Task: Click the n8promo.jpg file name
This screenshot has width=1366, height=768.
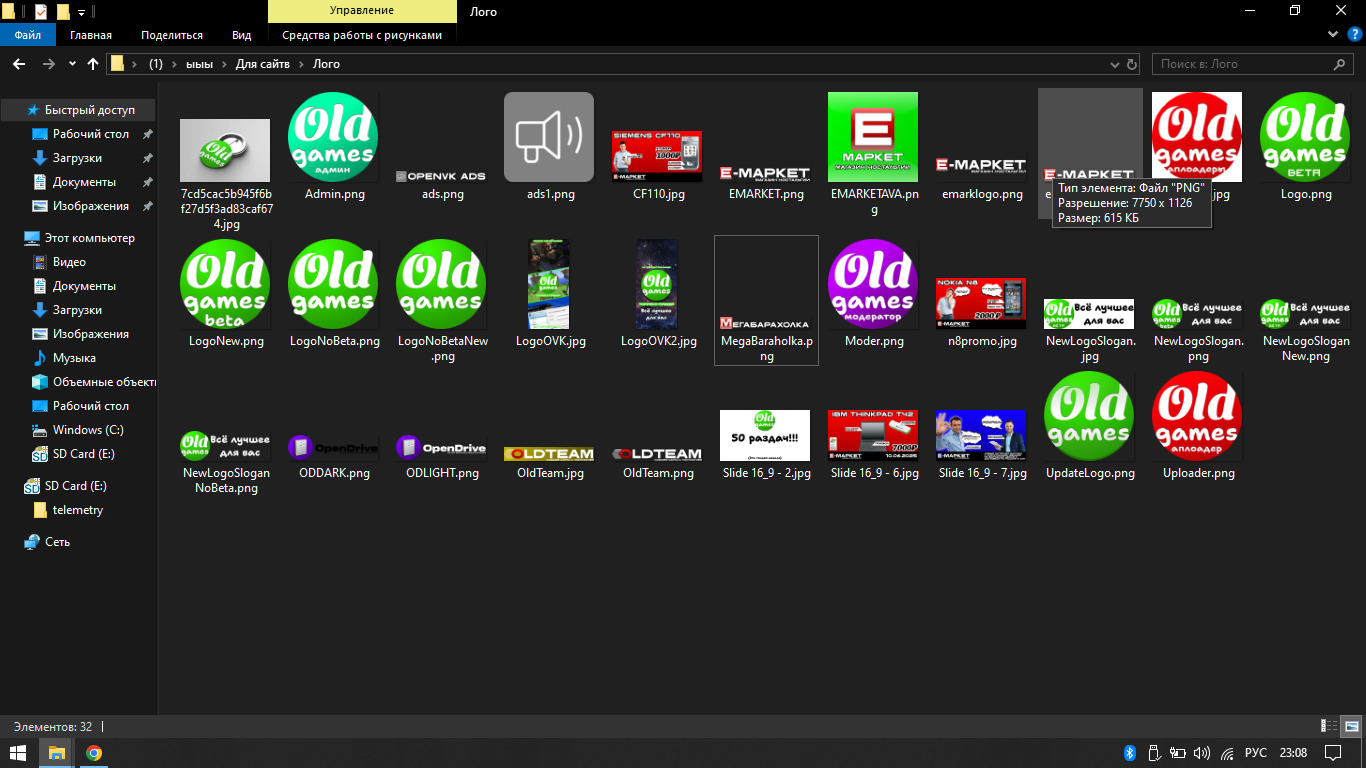Action: click(982, 341)
